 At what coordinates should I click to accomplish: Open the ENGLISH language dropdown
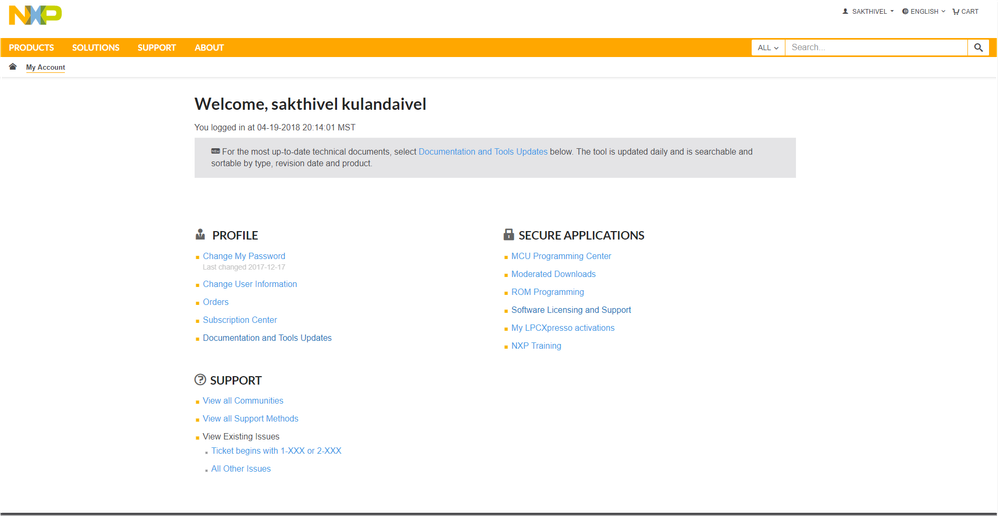pyautogui.click(x=924, y=11)
